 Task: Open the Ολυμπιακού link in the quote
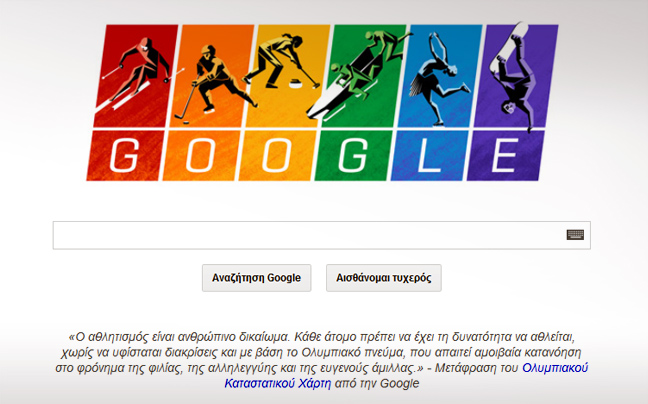coord(555,368)
